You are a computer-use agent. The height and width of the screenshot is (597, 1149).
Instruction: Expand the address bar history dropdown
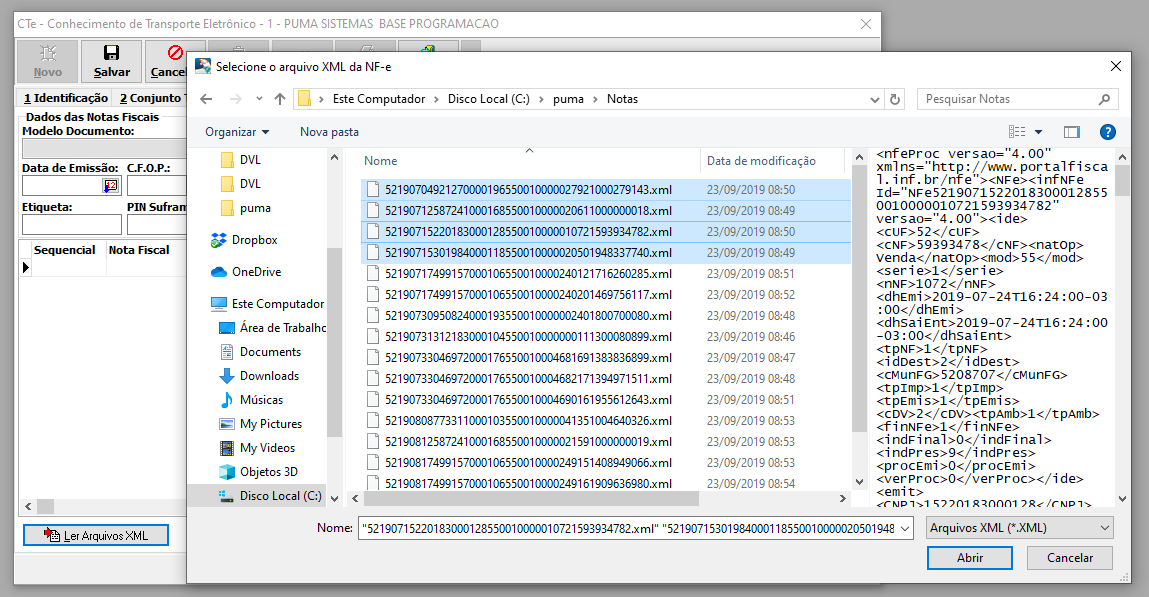click(x=870, y=99)
